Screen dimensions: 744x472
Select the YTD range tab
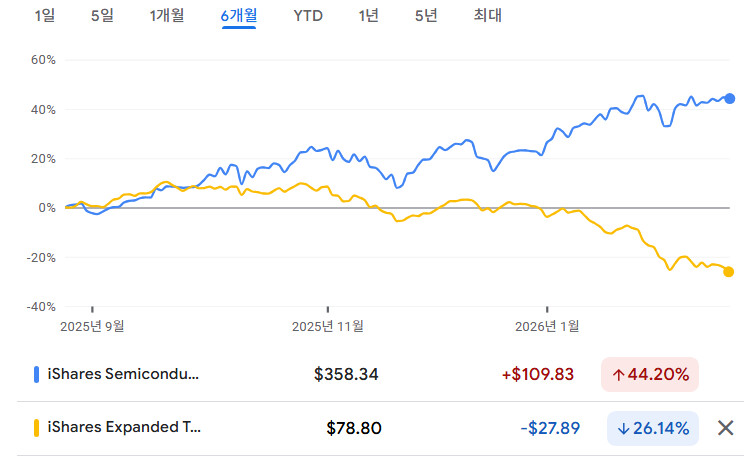308,15
